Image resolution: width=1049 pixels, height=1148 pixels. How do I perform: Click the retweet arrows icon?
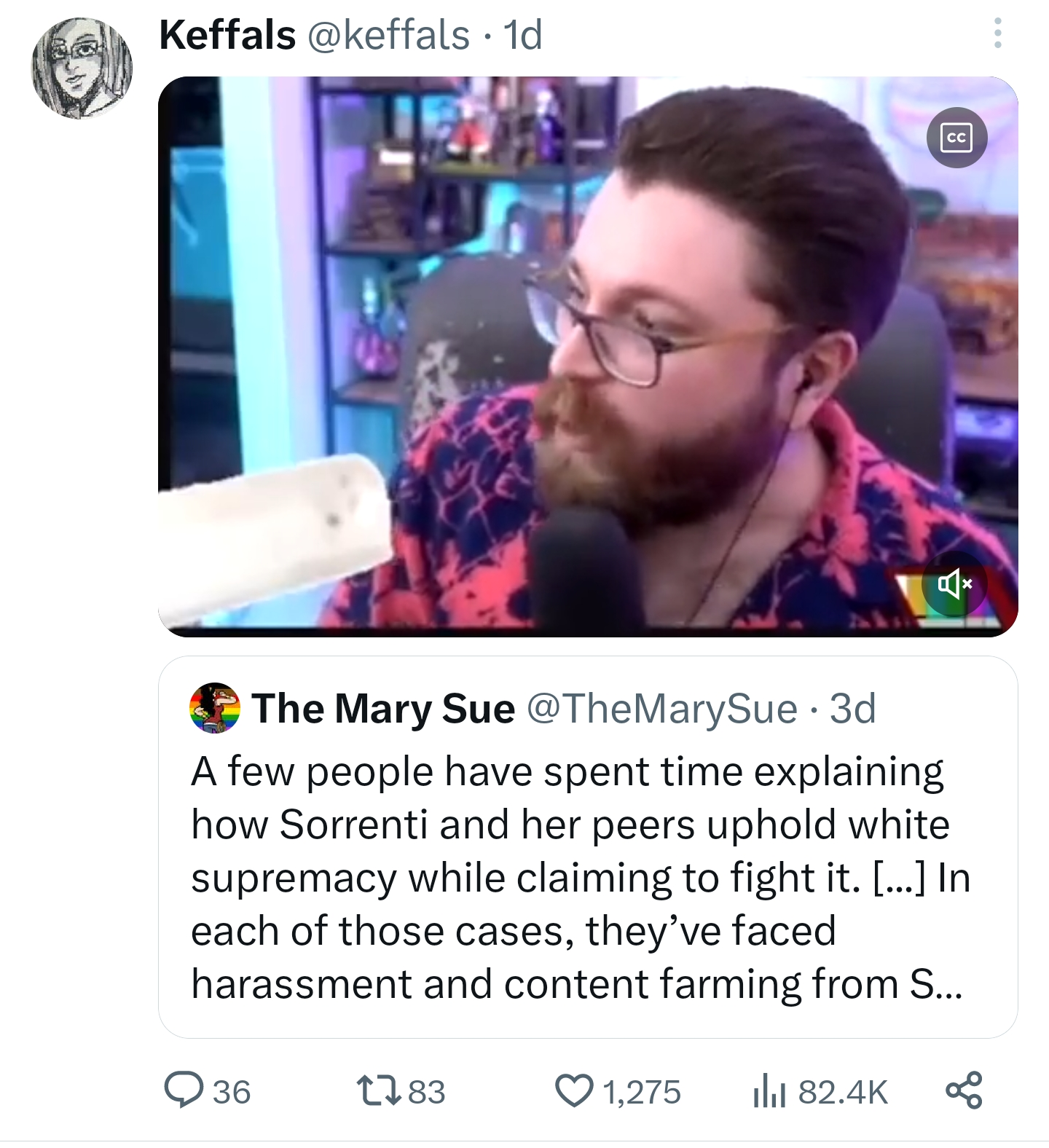point(380,1090)
